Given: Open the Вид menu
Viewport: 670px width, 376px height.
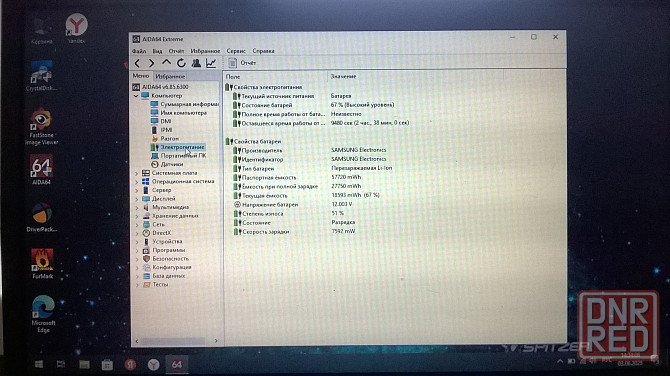Looking at the screenshot, I should click(157, 51).
